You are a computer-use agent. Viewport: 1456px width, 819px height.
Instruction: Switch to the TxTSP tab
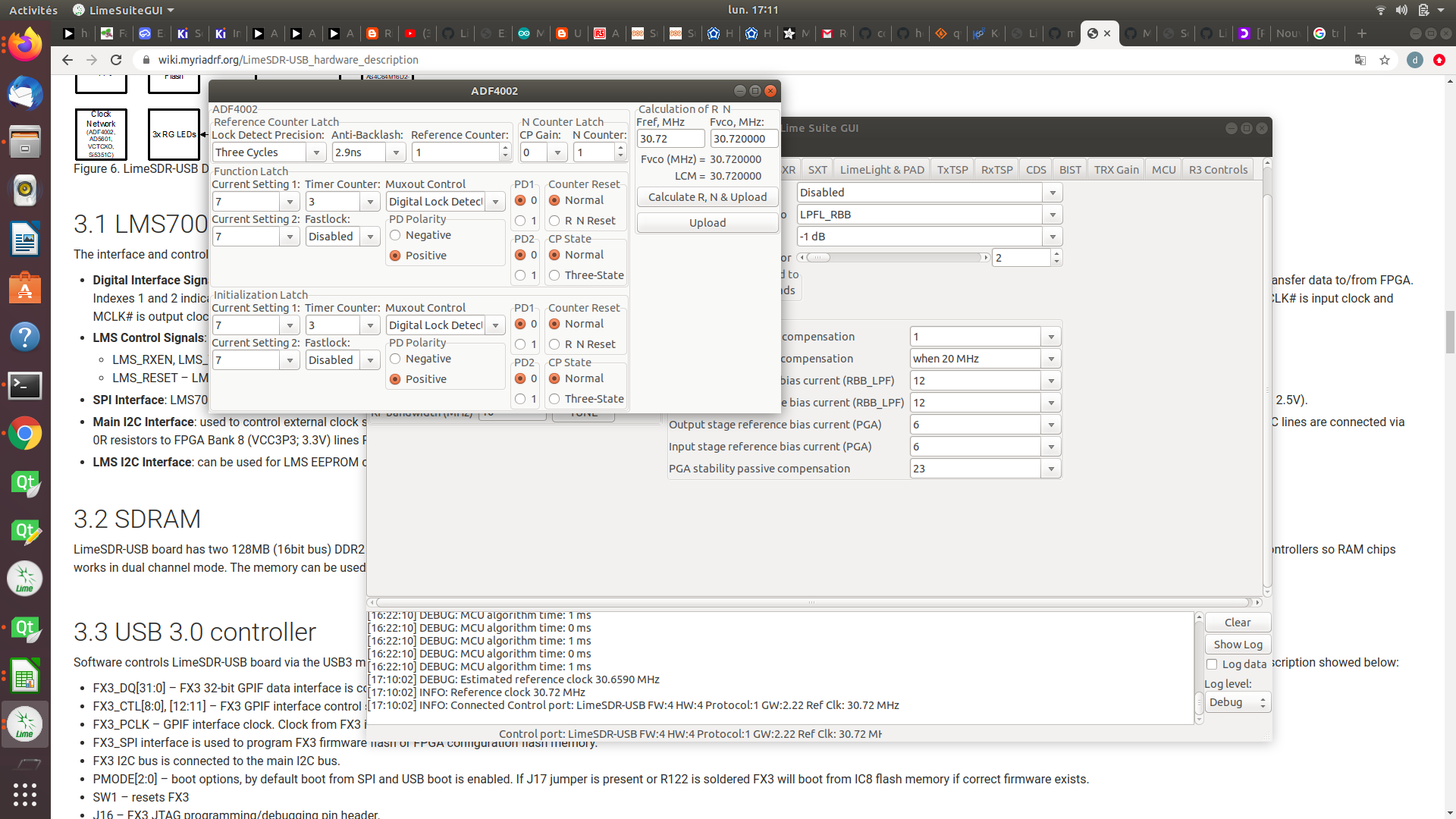coord(952,170)
